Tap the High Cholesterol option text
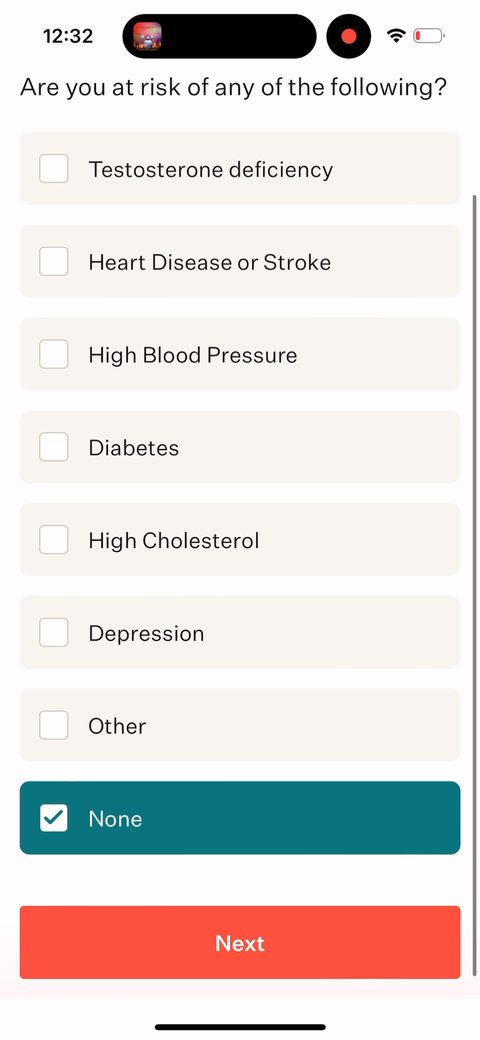The height and width of the screenshot is (1040, 480). [x=174, y=541]
